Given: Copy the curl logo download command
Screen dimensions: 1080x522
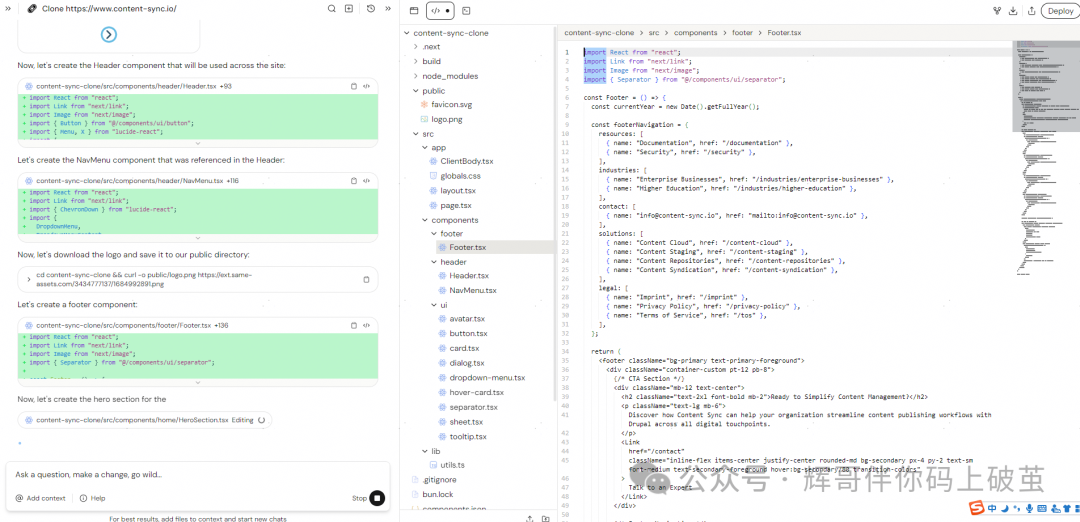Looking at the screenshot, I should pyautogui.click(x=366, y=279).
